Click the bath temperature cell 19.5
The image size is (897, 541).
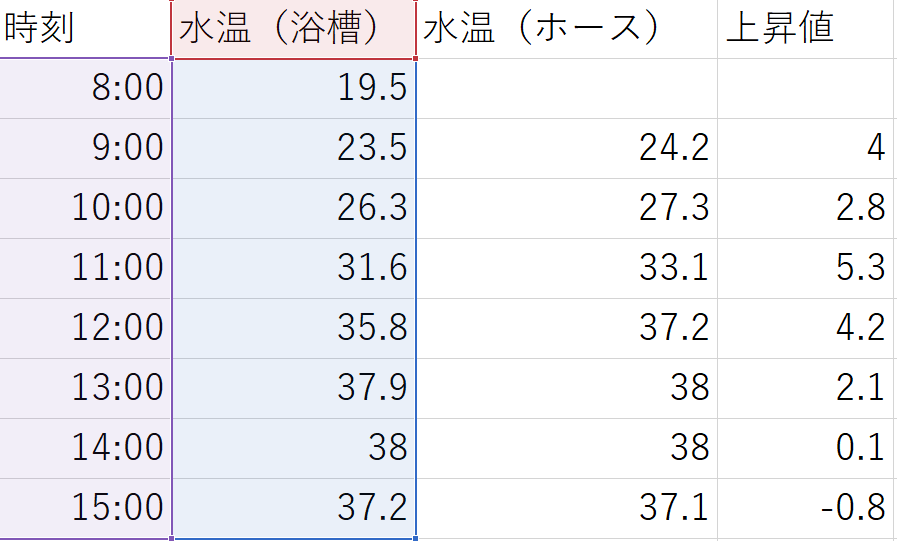pyautogui.click(x=293, y=89)
